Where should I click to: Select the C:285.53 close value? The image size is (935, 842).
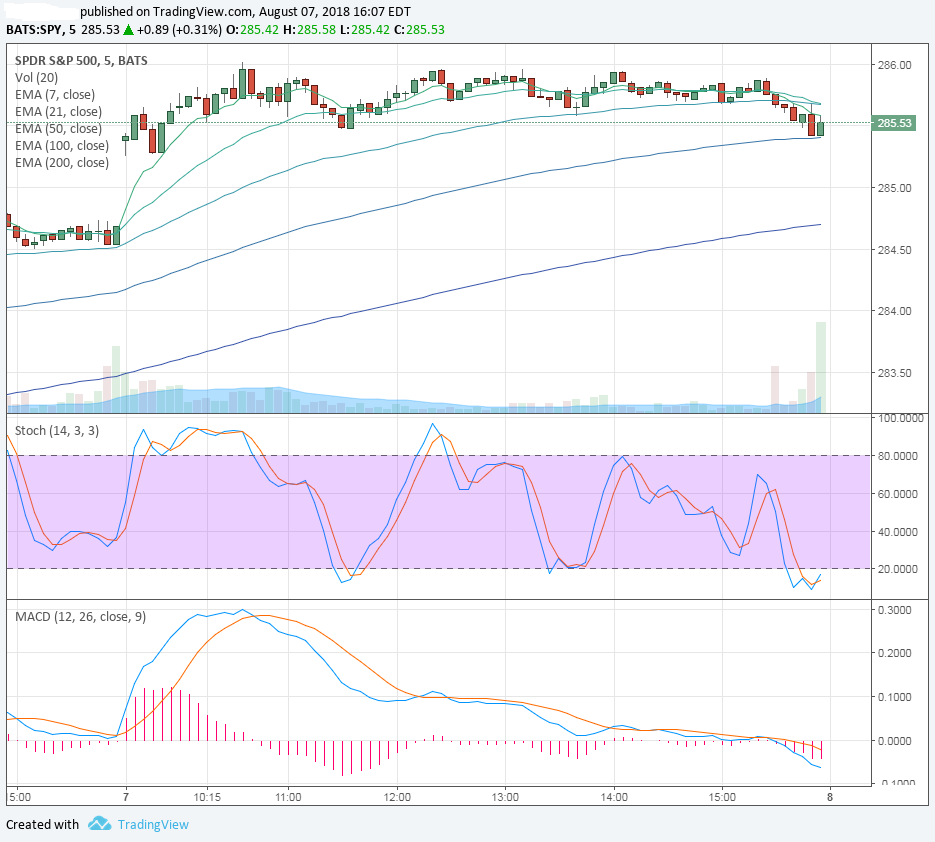coord(419,30)
